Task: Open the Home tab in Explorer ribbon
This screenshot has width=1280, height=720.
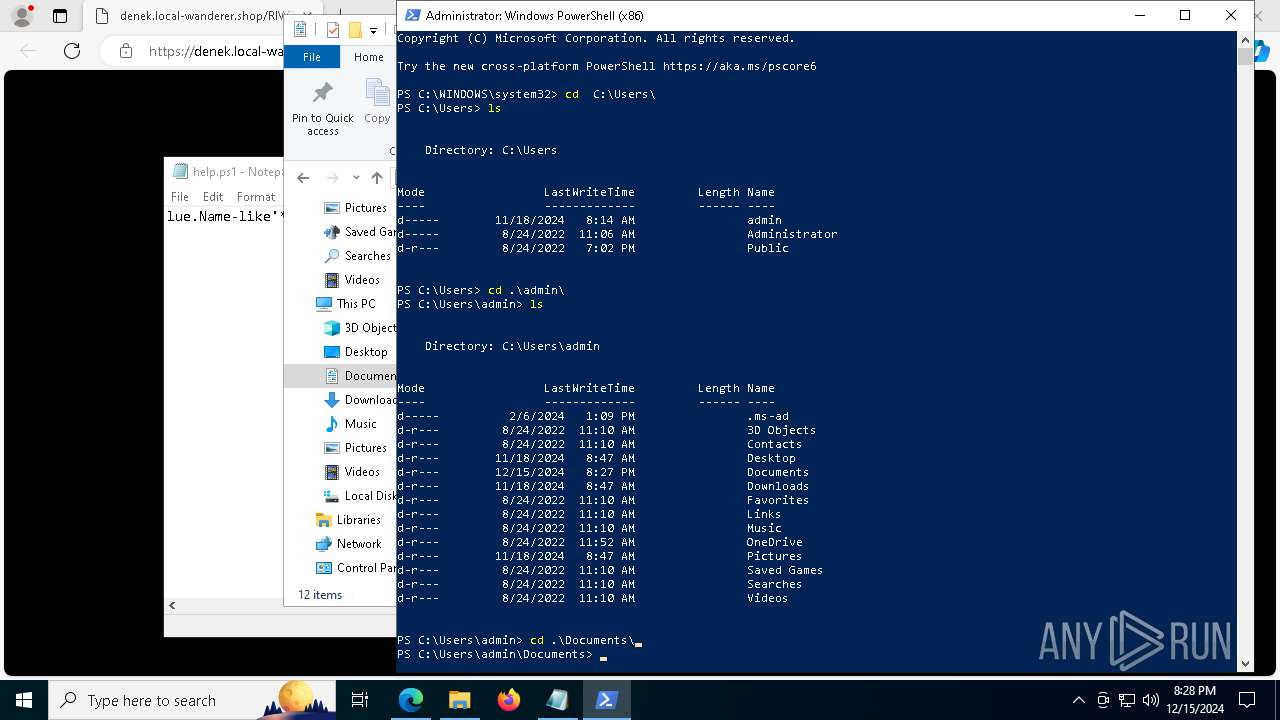Action: coord(368,57)
